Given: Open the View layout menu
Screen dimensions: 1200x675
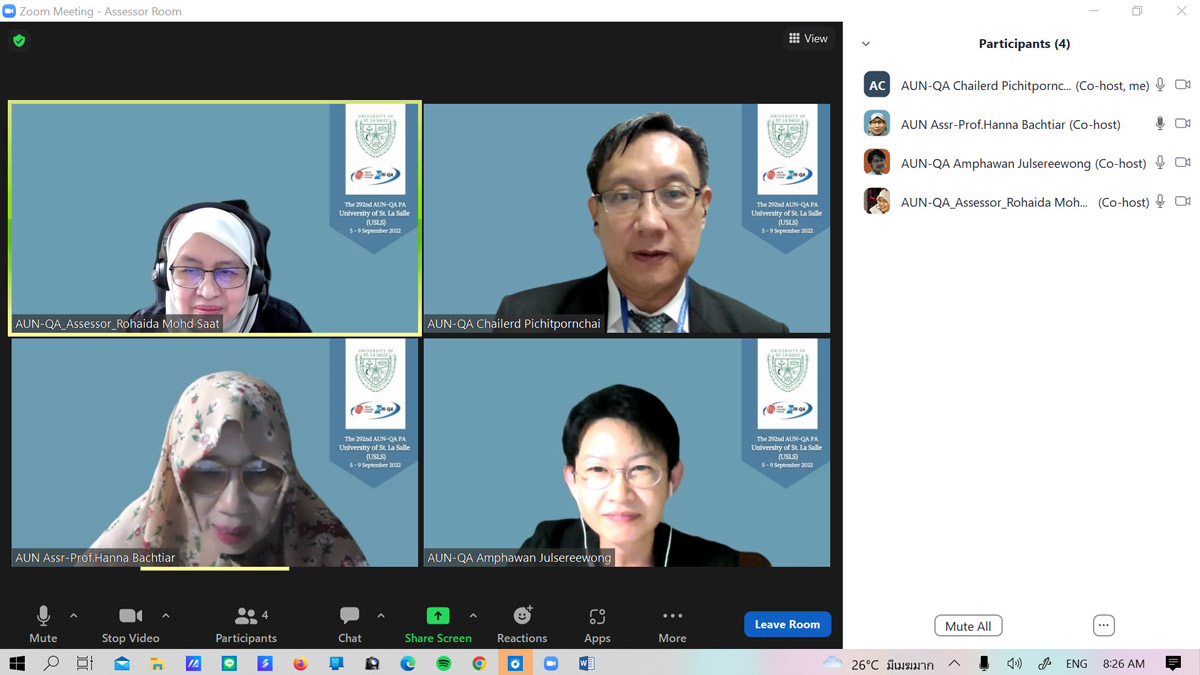Looking at the screenshot, I should pos(808,39).
